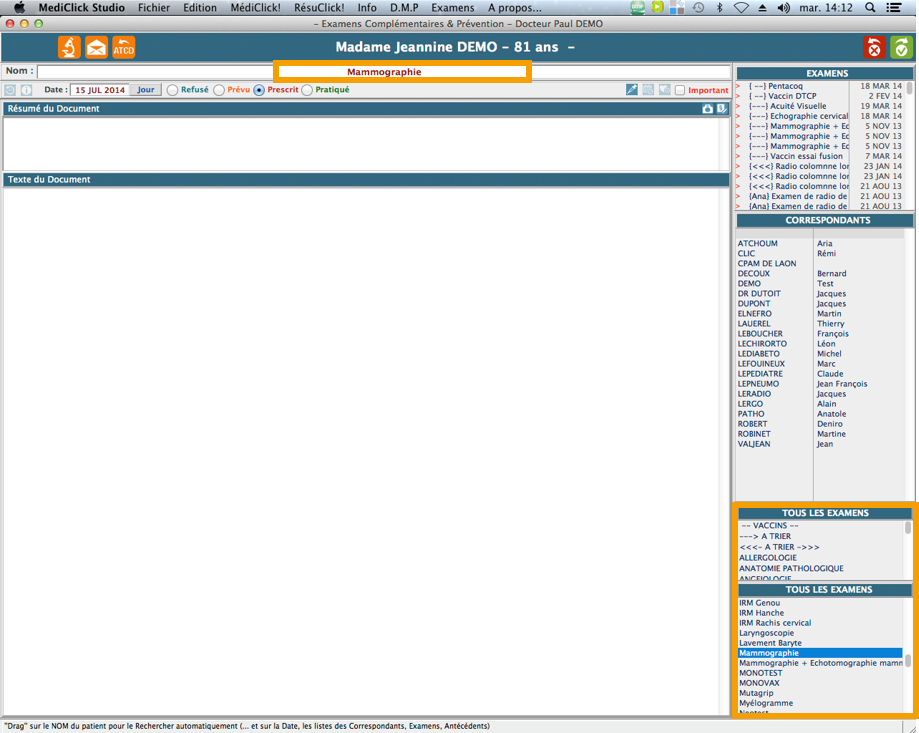Click the orange microscope exam icon
Screen dimensions: 919x733
tap(69, 47)
